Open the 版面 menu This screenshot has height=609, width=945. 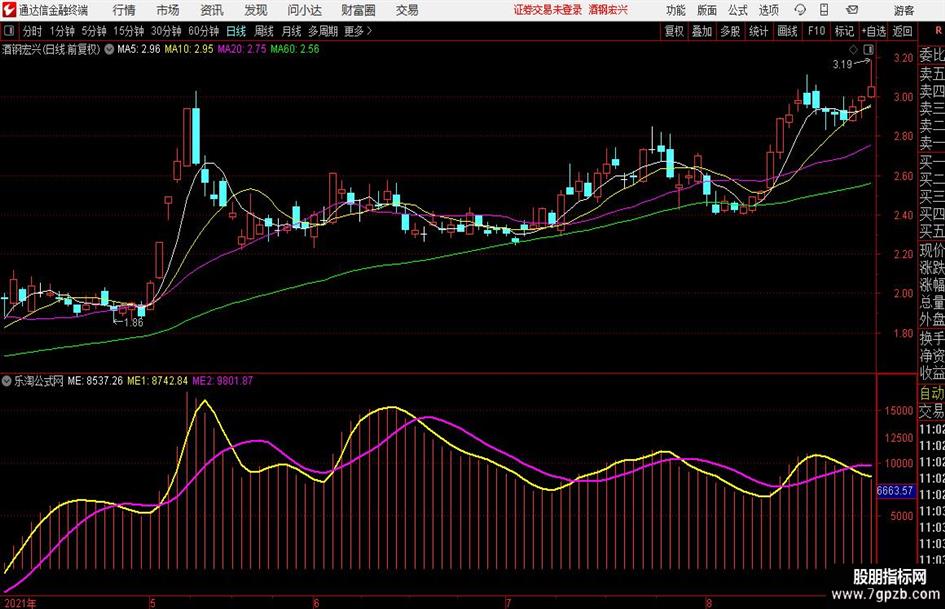tap(706, 10)
